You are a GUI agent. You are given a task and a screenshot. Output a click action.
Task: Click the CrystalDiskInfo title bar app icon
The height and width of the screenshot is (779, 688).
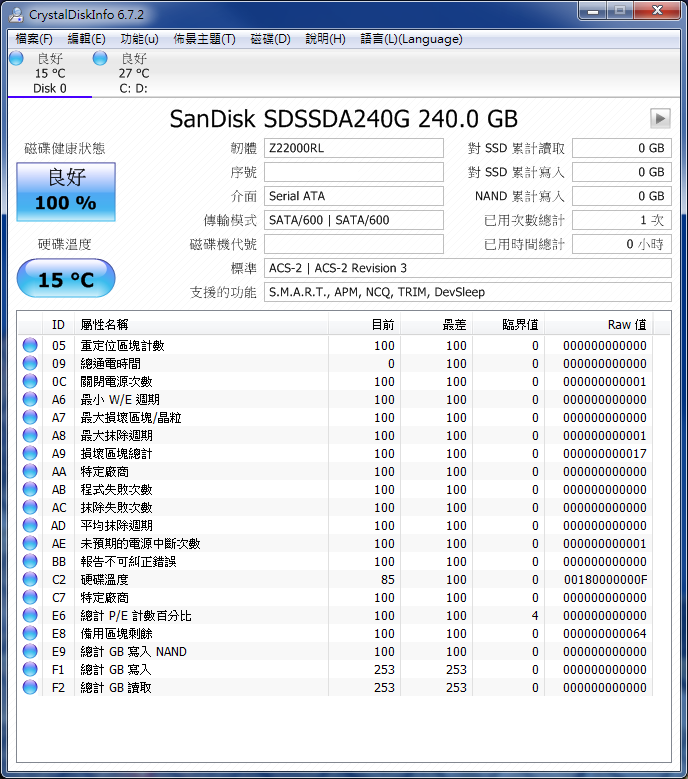[x=16, y=15]
